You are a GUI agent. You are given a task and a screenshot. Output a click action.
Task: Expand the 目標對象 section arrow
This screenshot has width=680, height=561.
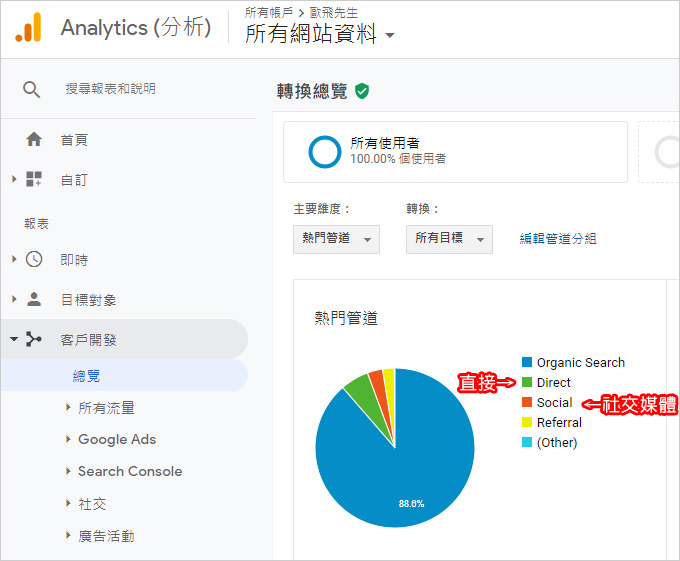tap(14, 299)
